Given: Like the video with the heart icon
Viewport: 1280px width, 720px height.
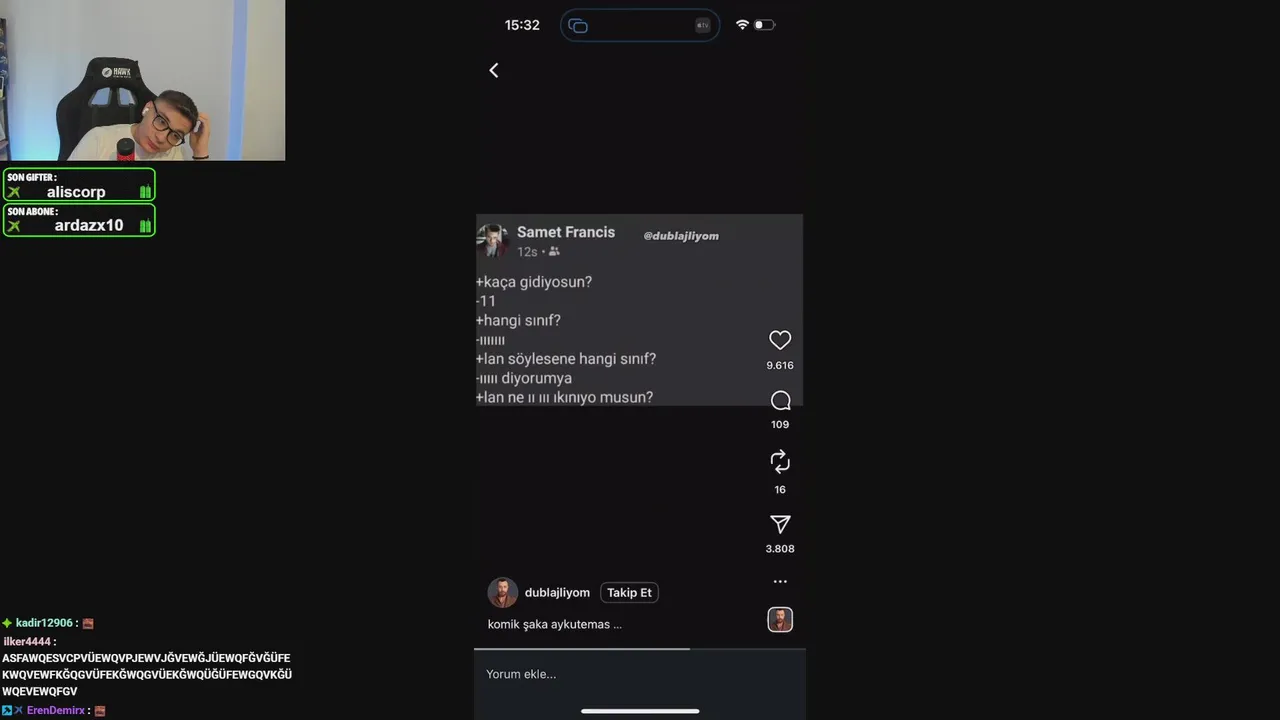Looking at the screenshot, I should 780,340.
